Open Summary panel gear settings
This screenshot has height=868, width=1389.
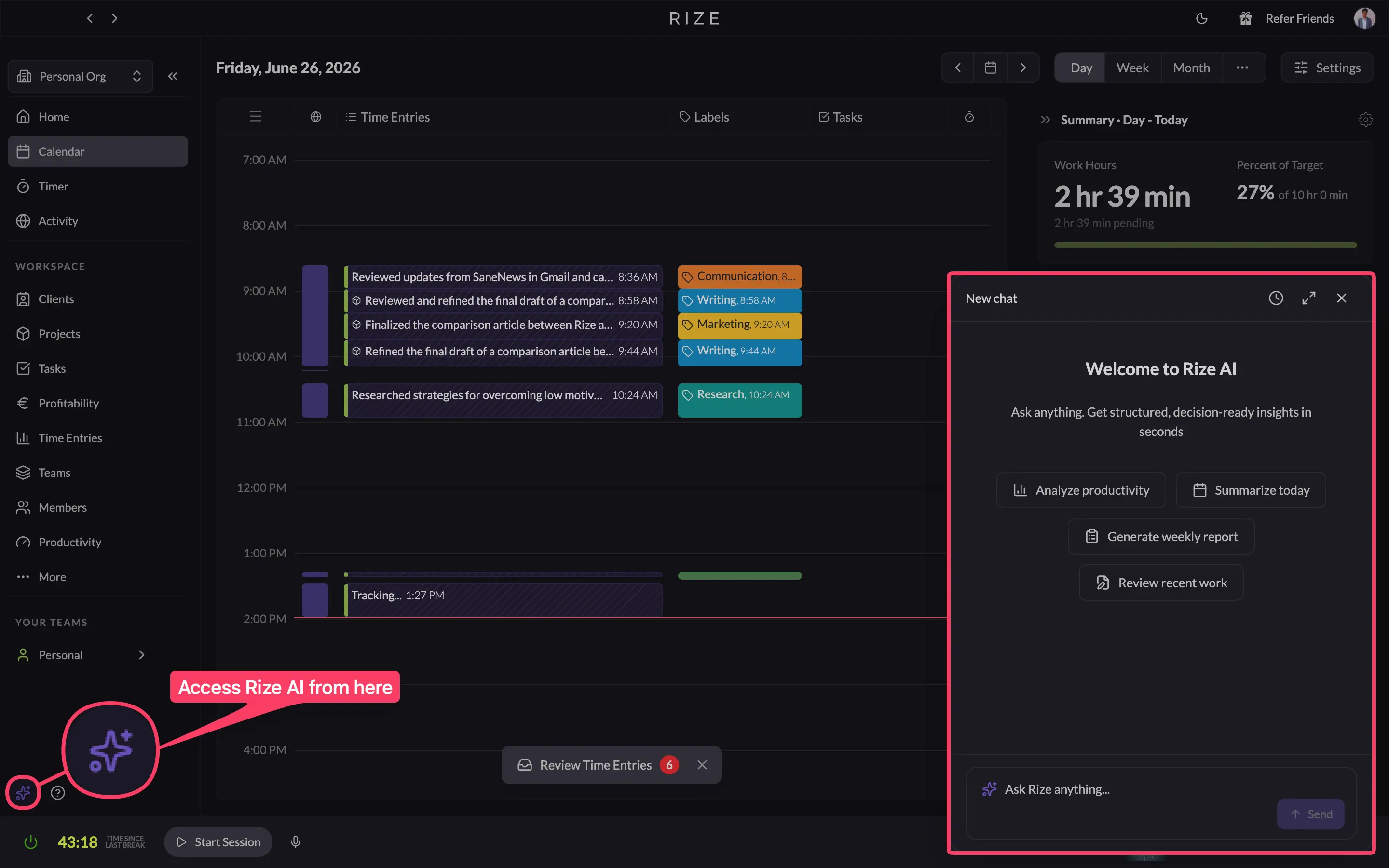[1365, 120]
